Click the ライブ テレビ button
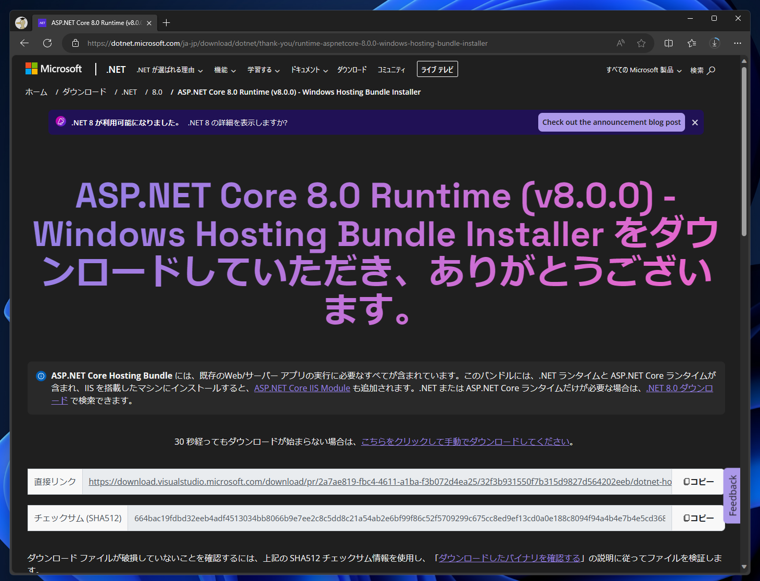The image size is (760, 581). 437,69
